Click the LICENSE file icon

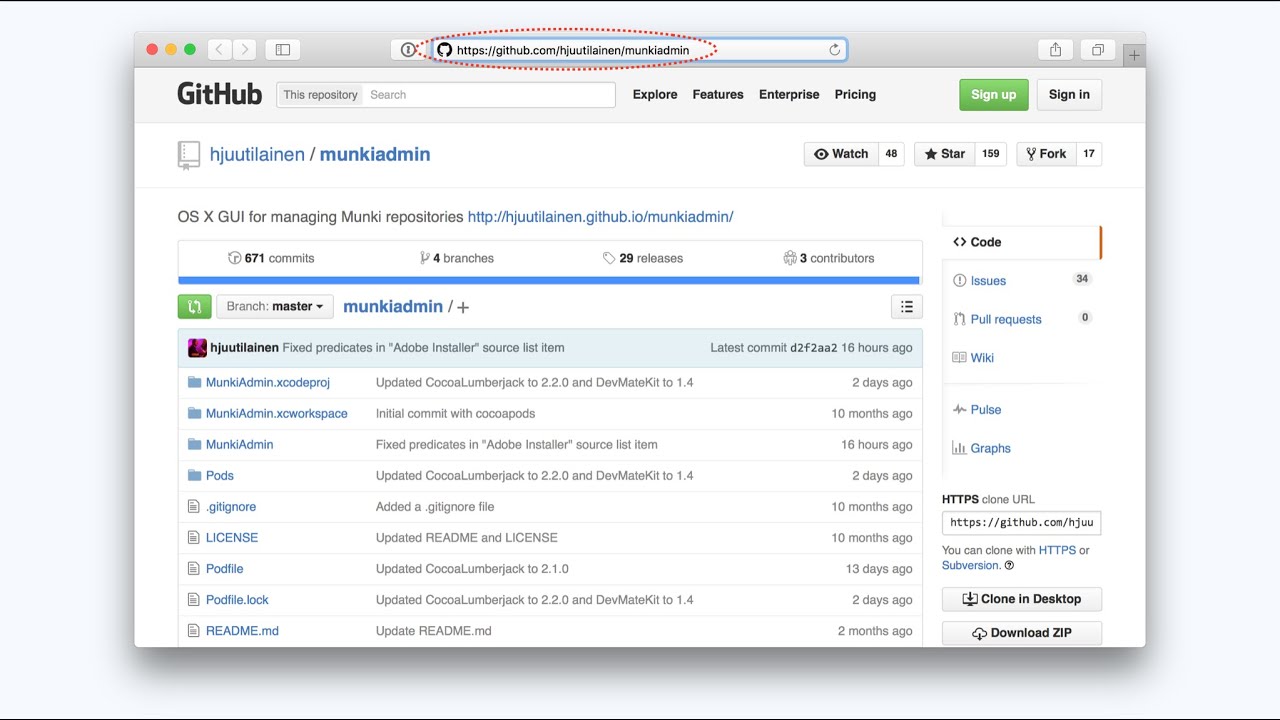194,537
